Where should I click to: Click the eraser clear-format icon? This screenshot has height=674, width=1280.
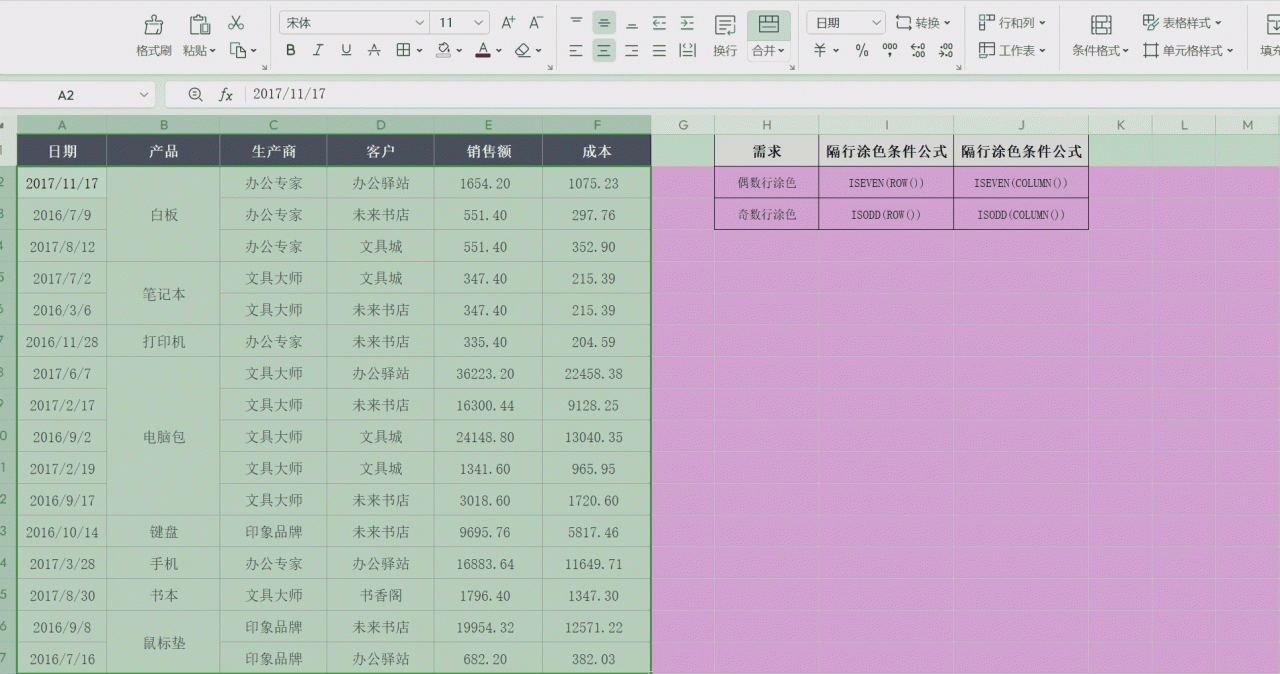(523, 50)
